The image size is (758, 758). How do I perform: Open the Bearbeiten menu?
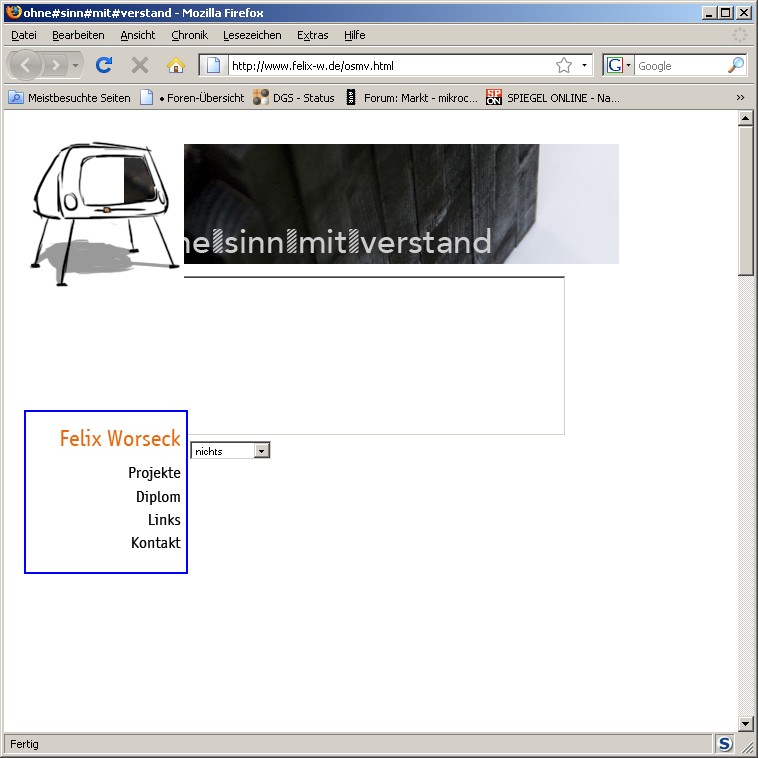coord(78,35)
